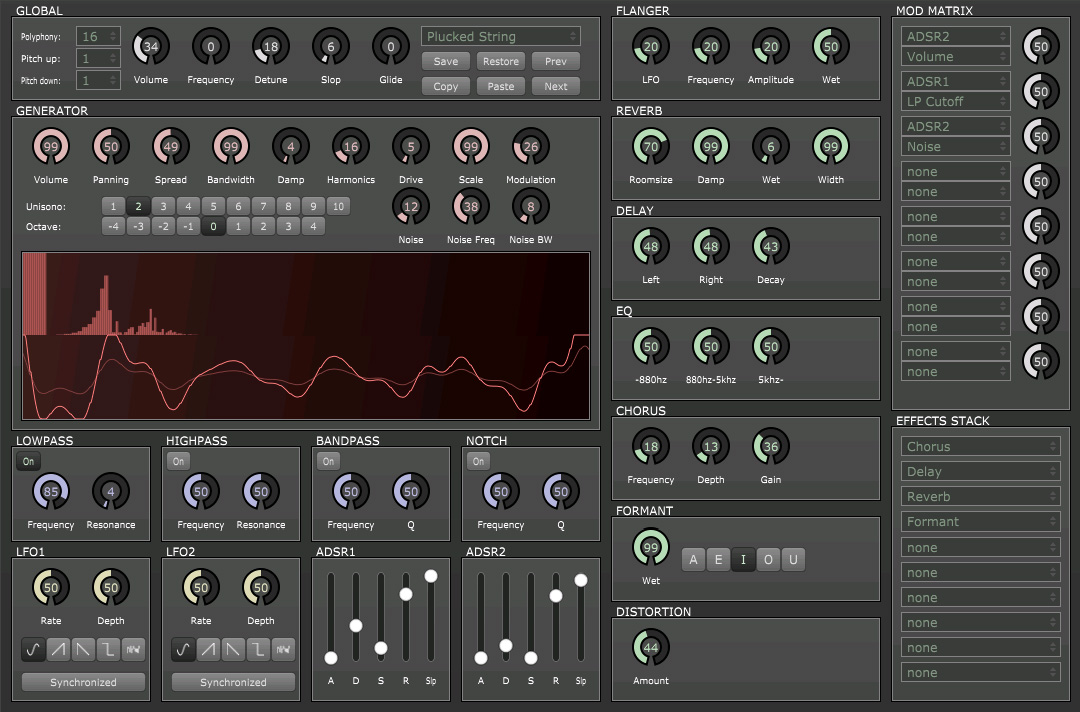Select LFO2 sine waveform icon

tap(183, 649)
